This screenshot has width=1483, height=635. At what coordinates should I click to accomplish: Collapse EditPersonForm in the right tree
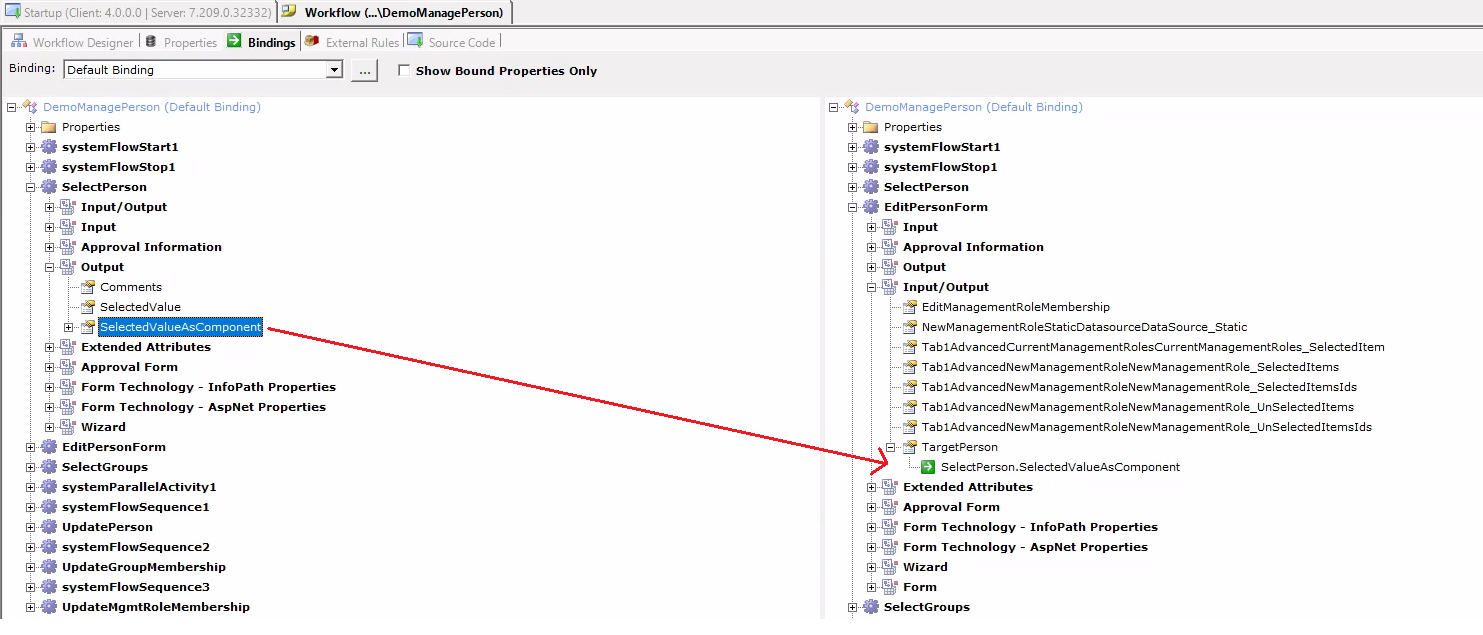click(x=853, y=207)
